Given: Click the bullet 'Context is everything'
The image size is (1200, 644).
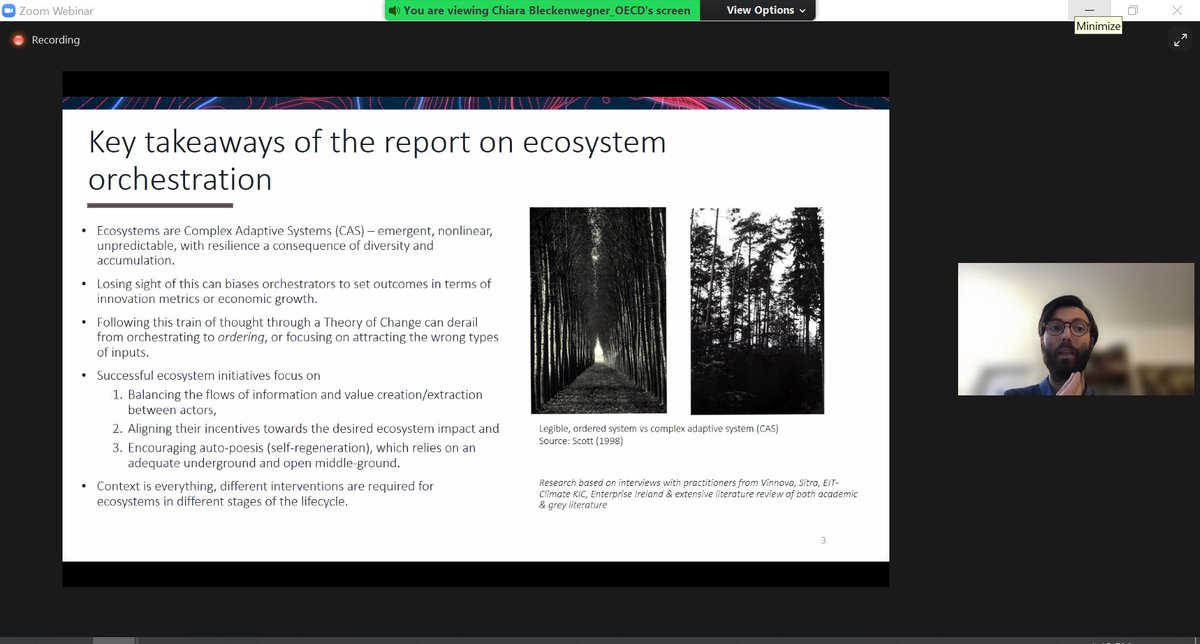Looking at the screenshot, I should click(x=265, y=493).
